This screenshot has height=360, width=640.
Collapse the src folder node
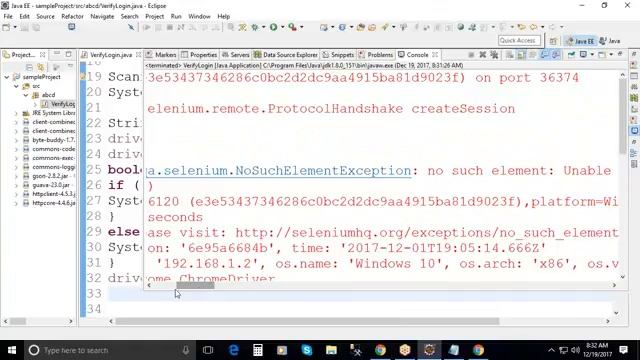coord(16,86)
